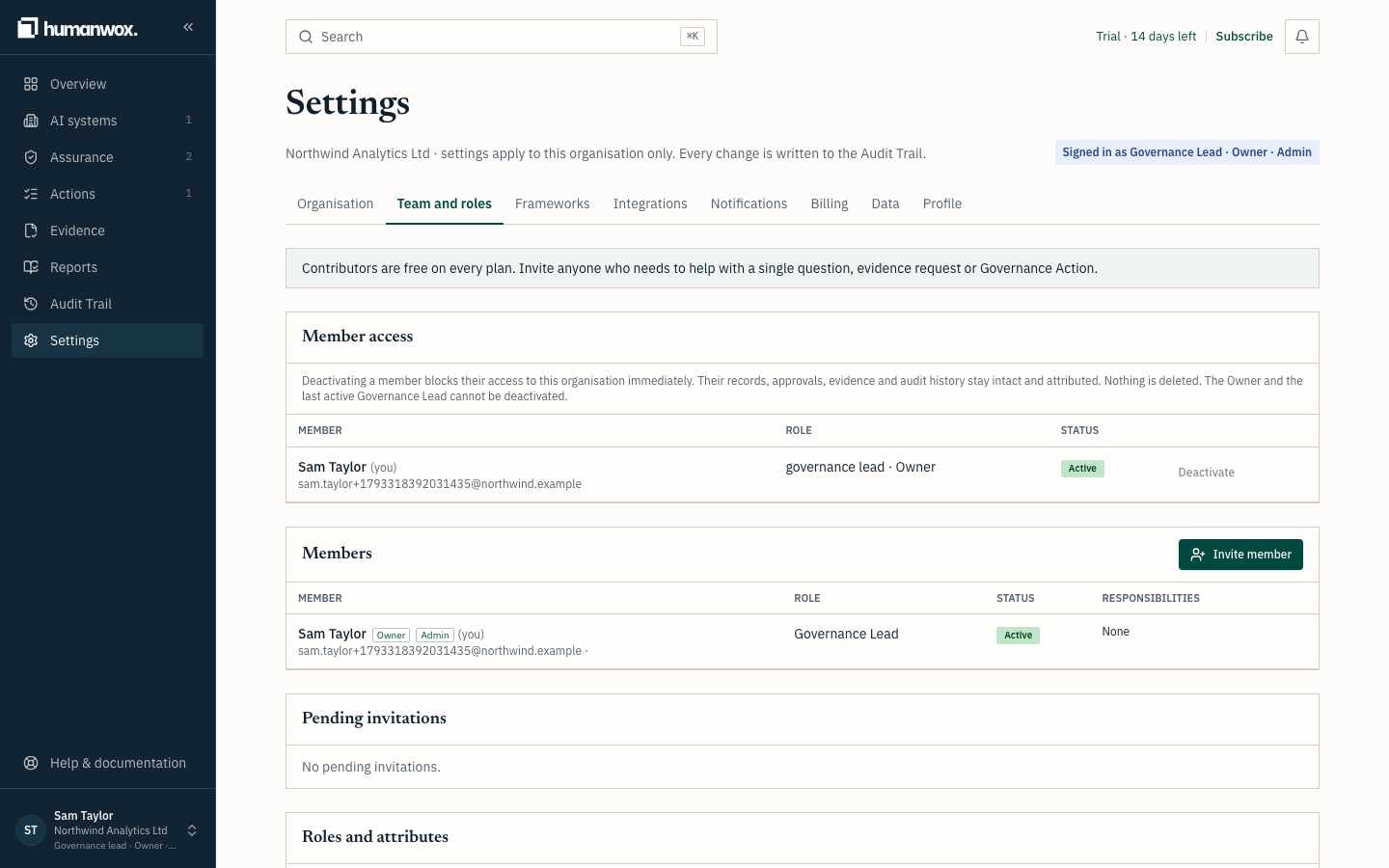Click the 'Trial · 14 days left' text
1389x868 pixels.
pos(1146,37)
